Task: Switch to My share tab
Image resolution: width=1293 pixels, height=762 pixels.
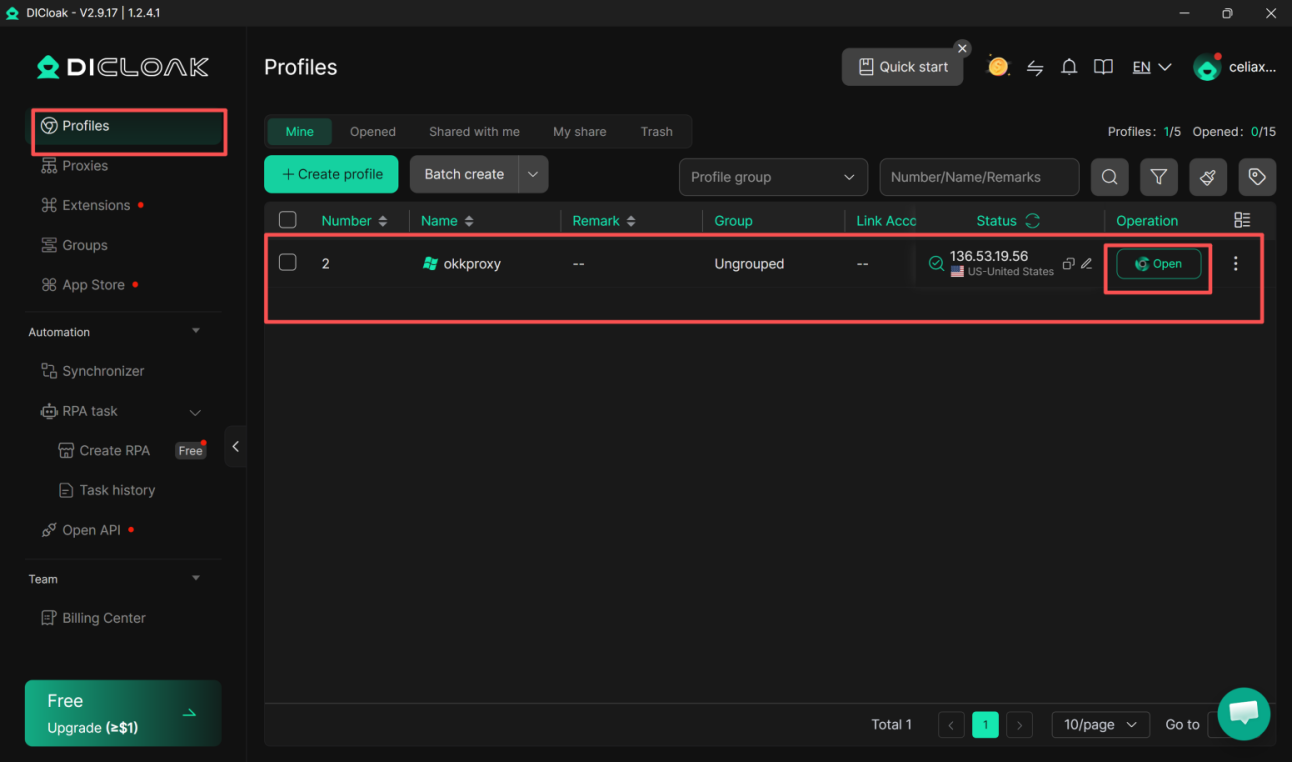Action: pos(580,131)
